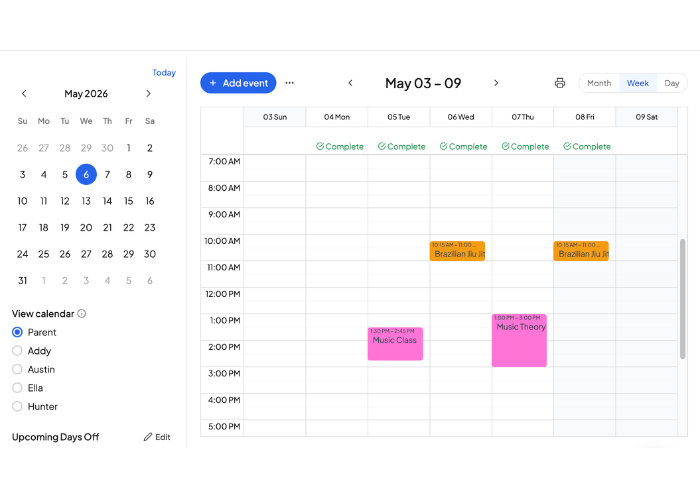Click the Complete check for 07 Thu
700x480 pixels.
tap(525, 146)
